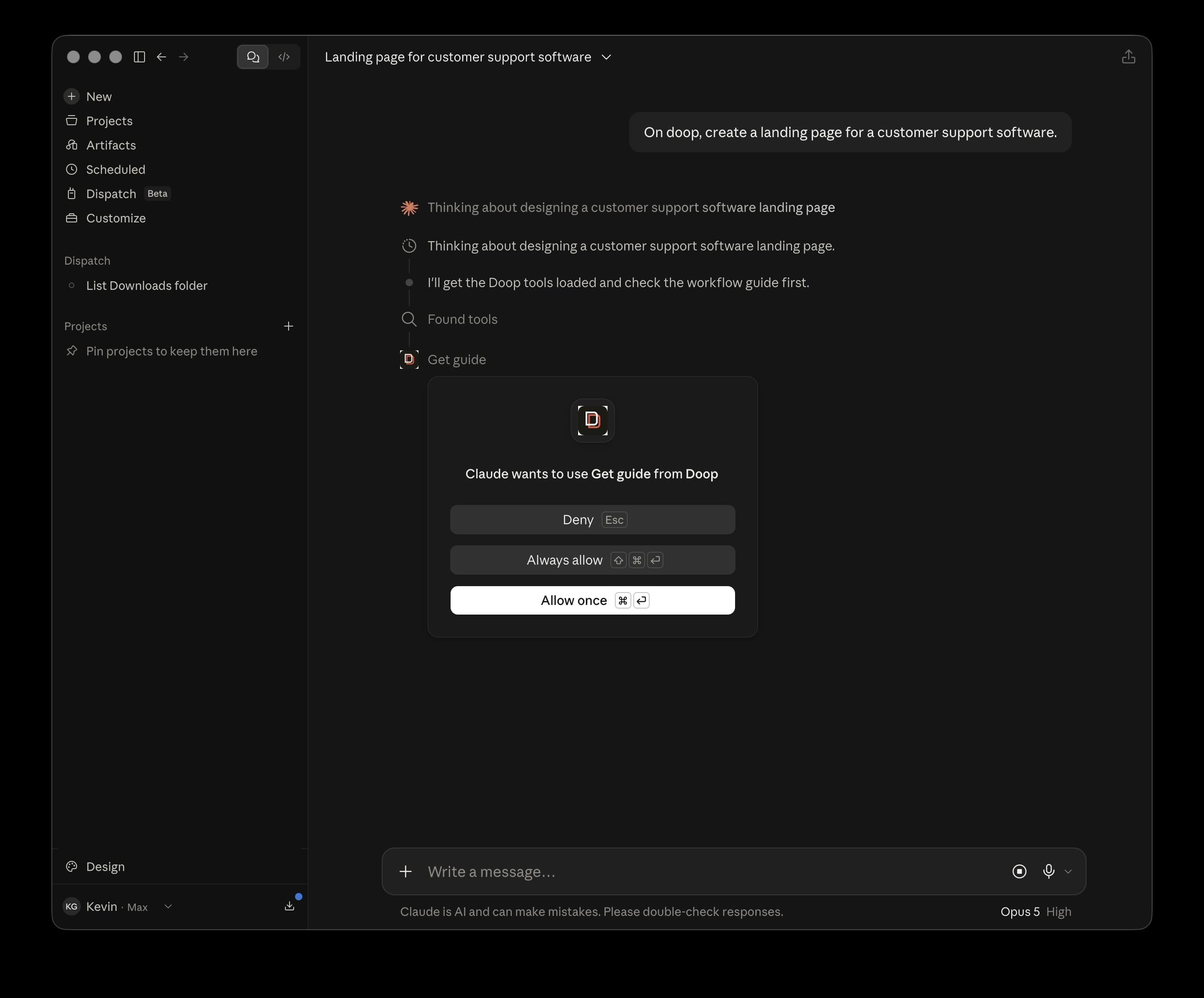Viewport: 1204px width, 998px height.
Task: Click the Dispatch section heading
Action: tap(87, 261)
